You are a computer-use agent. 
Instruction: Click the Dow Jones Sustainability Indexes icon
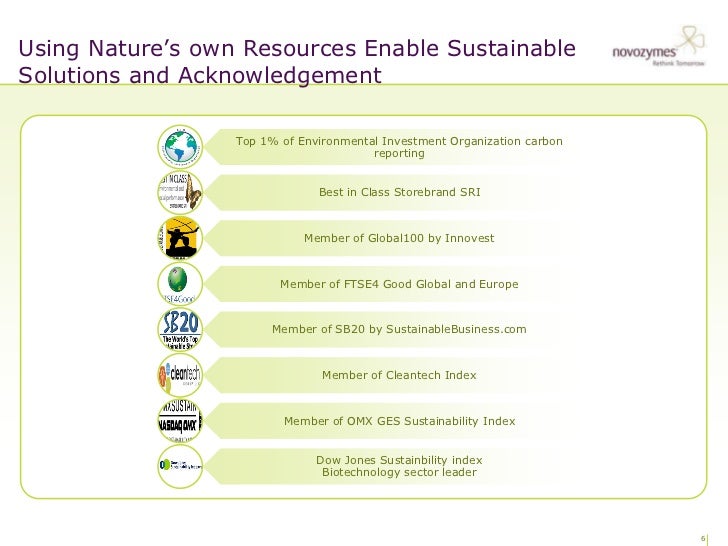point(180,467)
